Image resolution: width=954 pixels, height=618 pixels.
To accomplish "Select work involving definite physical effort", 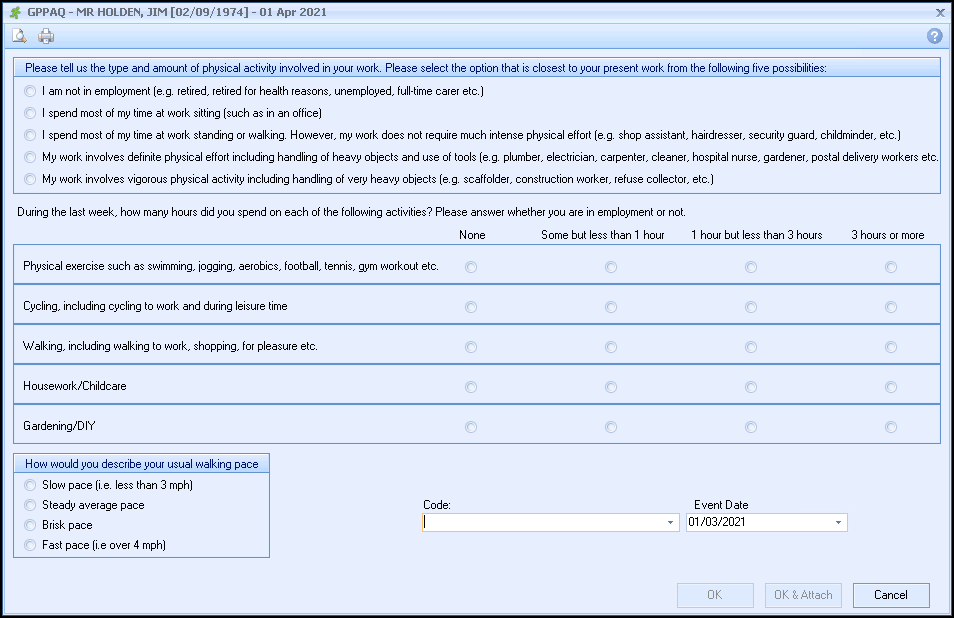I will [30, 157].
